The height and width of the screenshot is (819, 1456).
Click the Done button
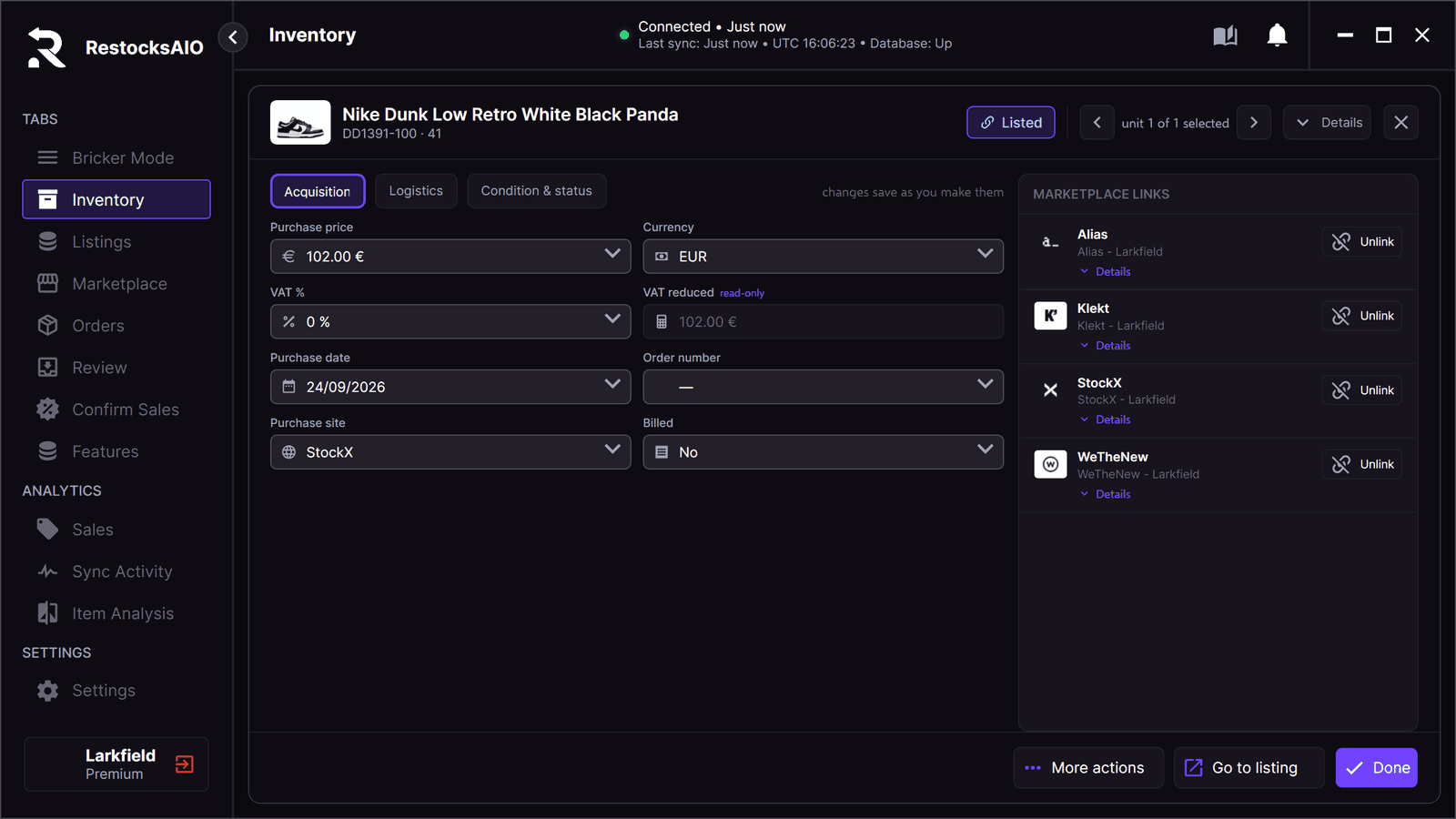1376,768
